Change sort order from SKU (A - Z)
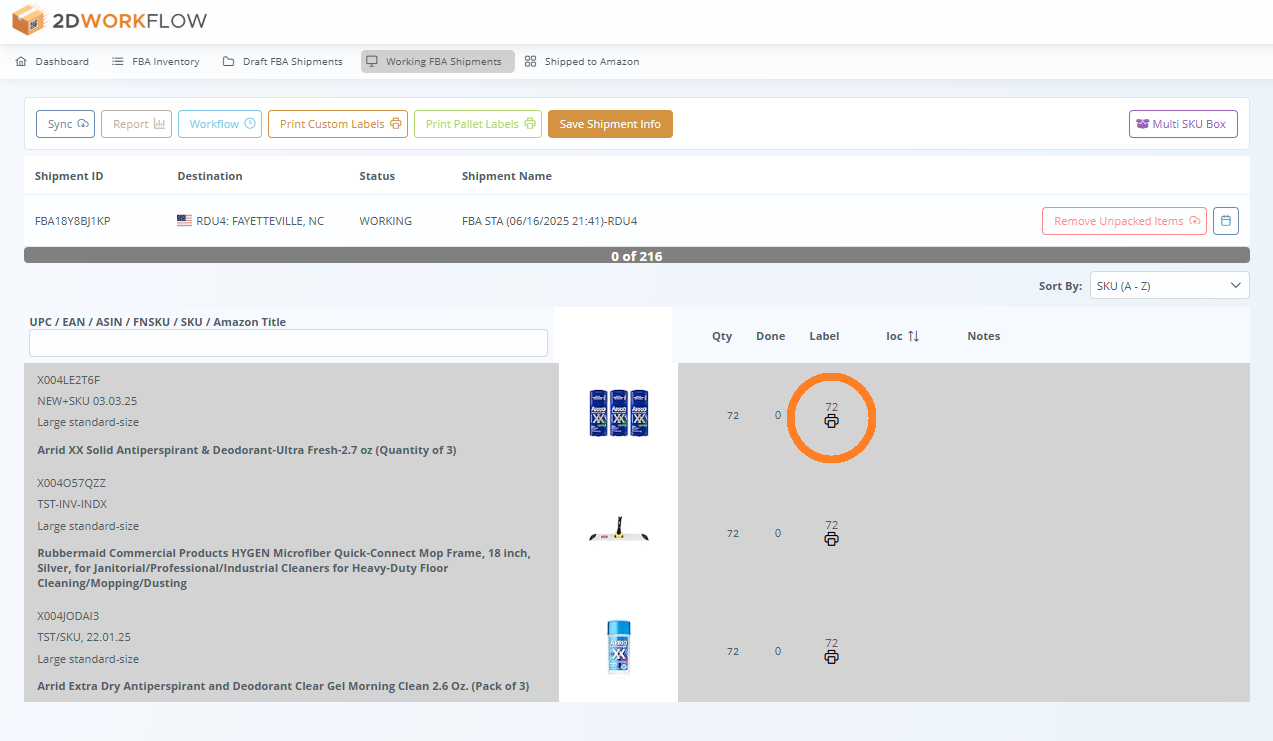 (1168, 285)
